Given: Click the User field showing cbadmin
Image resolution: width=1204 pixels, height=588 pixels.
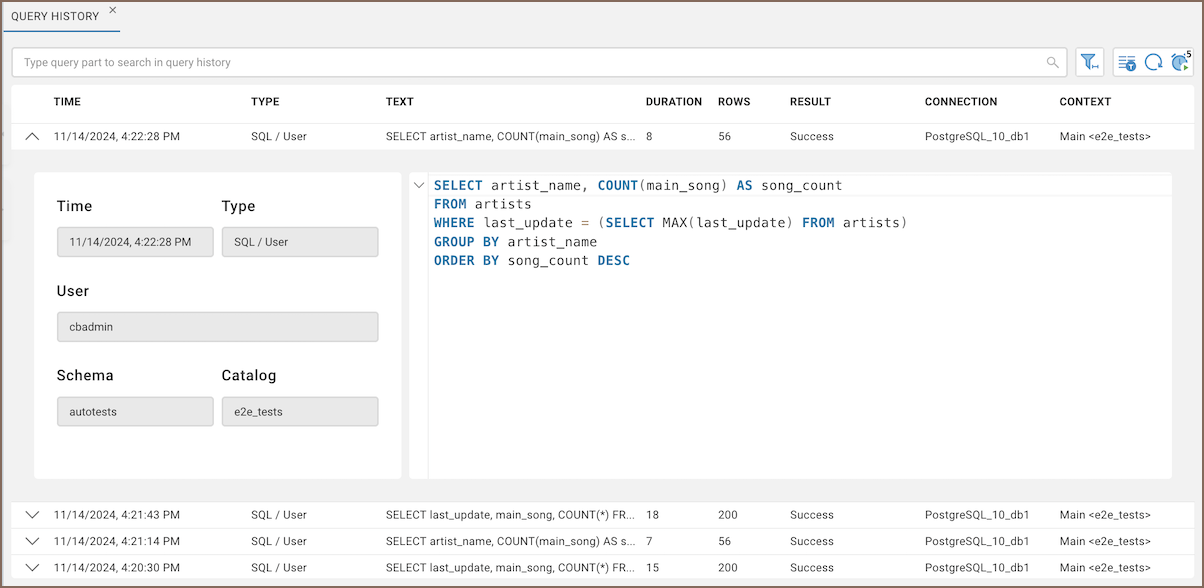Looking at the screenshot, I should 217,327.
